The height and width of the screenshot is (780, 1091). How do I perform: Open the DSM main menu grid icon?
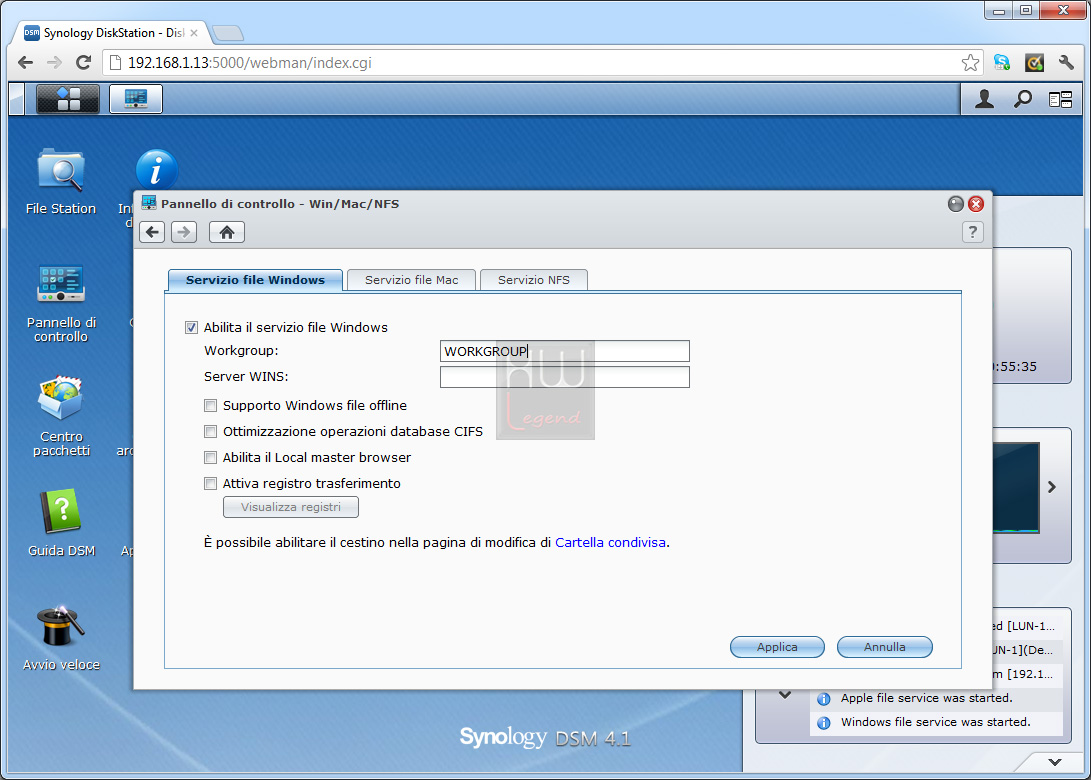[67, 99]
